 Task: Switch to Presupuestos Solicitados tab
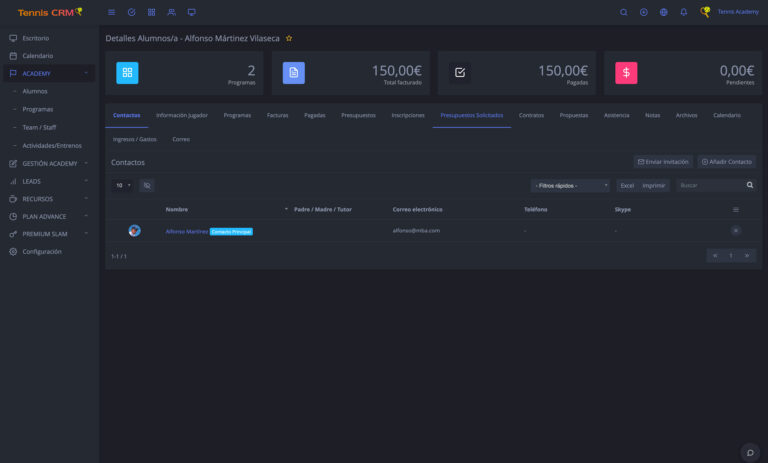coord(472,116)
